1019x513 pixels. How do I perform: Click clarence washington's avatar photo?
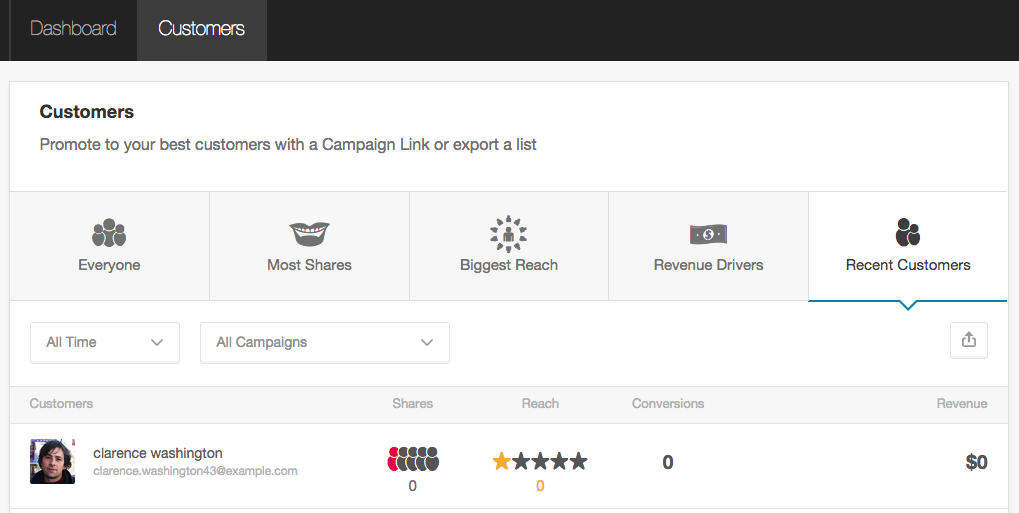(52, 461)
